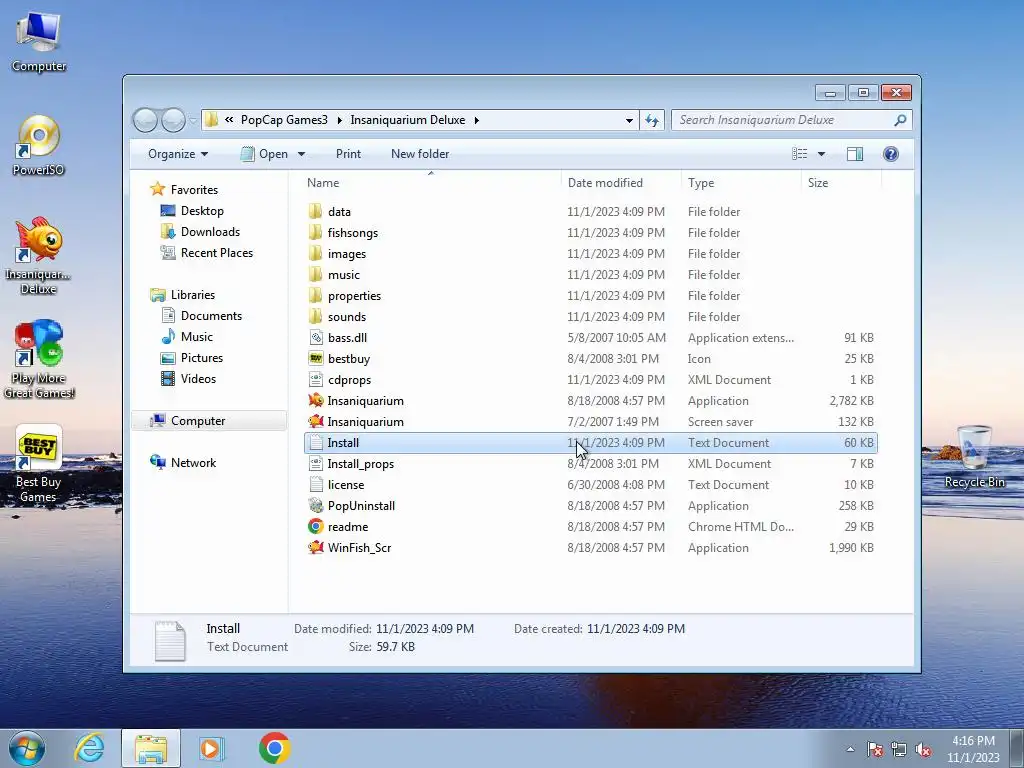Select the Insaniquarium Screen saver file

(x=590, y=422)
